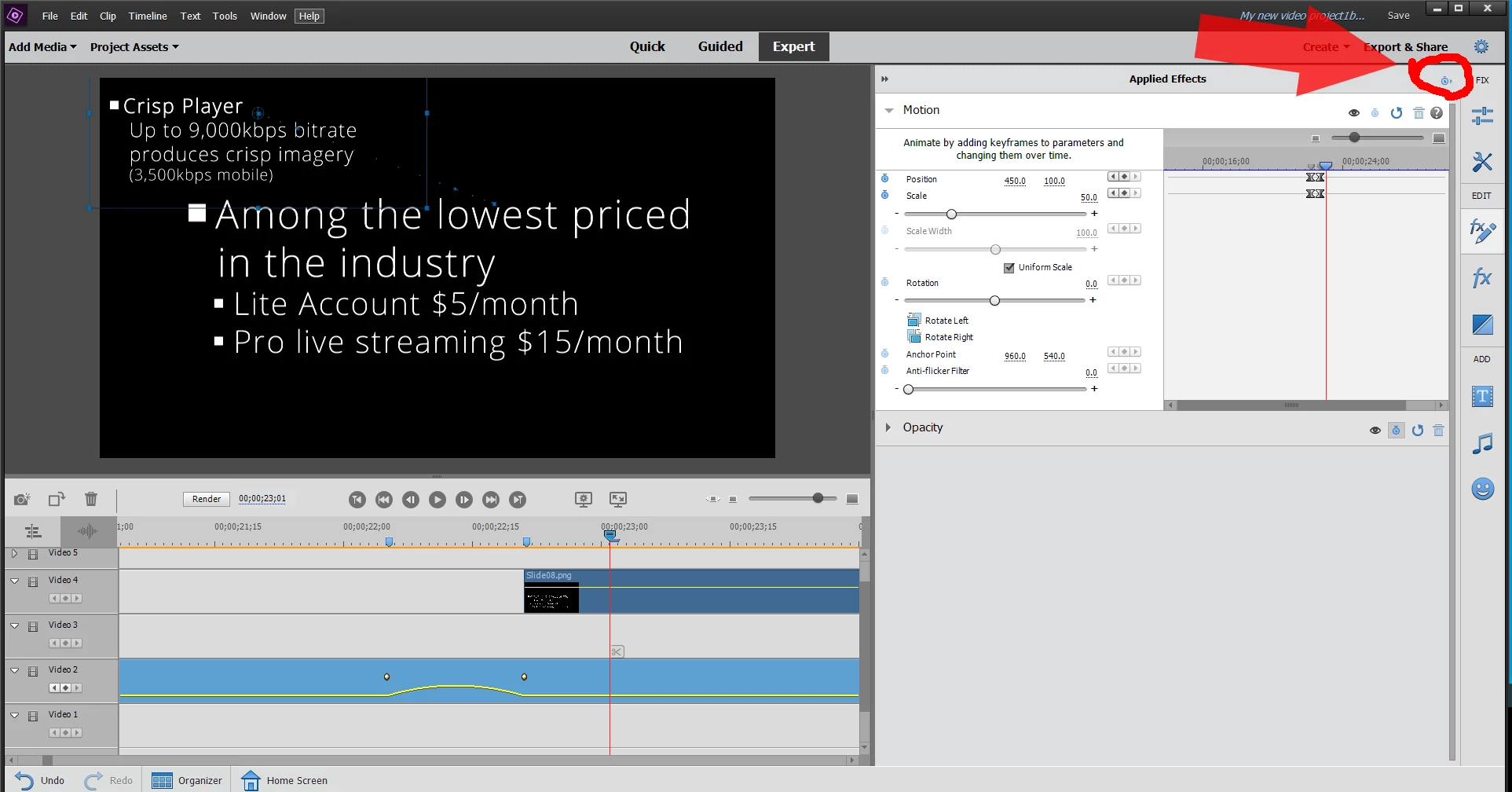Open the Adjust panel sliders icon
This screenshot has height=792, width=1512.
(x=1482, y=116)
